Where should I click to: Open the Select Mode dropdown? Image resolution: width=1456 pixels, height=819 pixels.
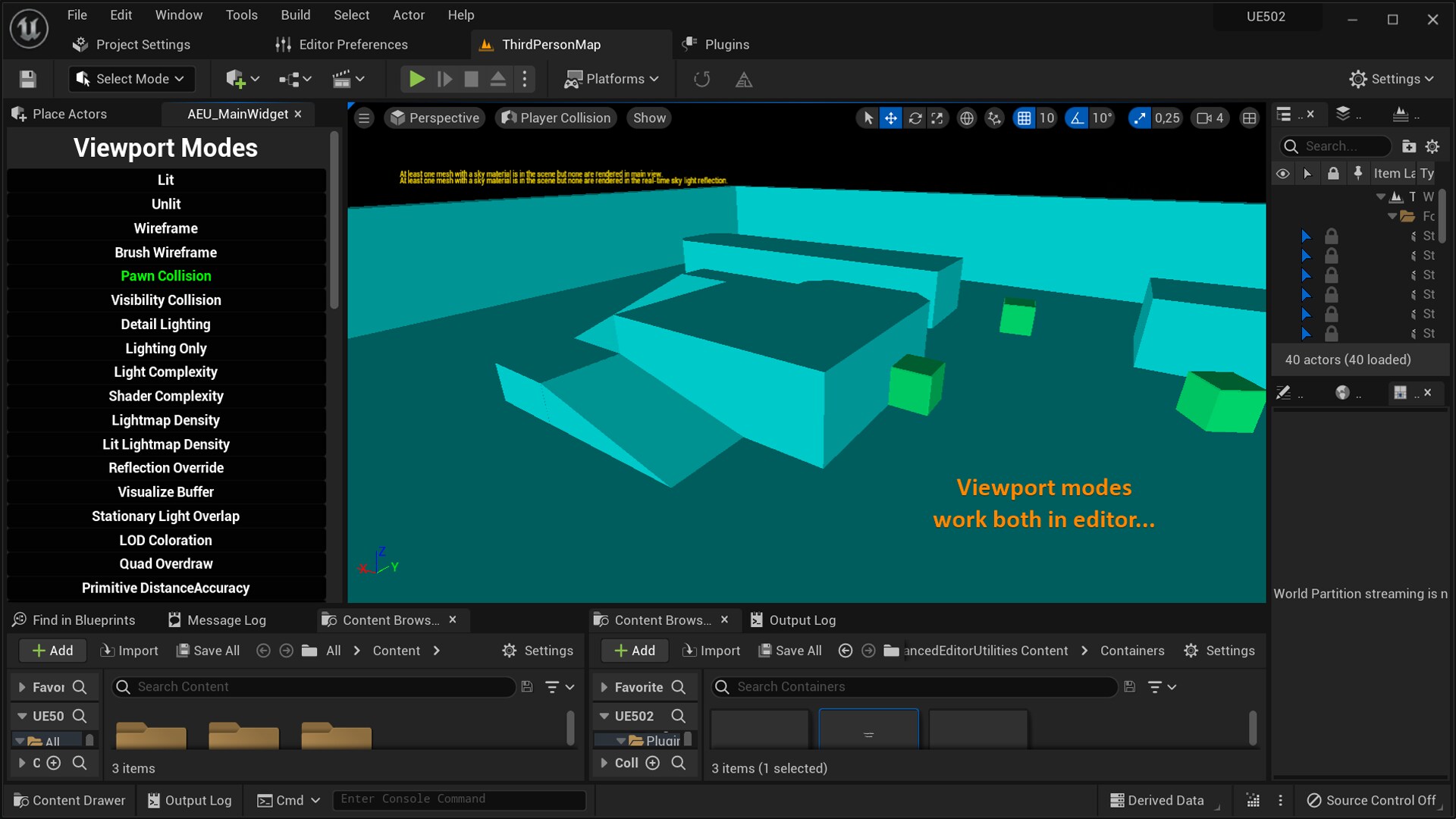click(x=131, y=79)
